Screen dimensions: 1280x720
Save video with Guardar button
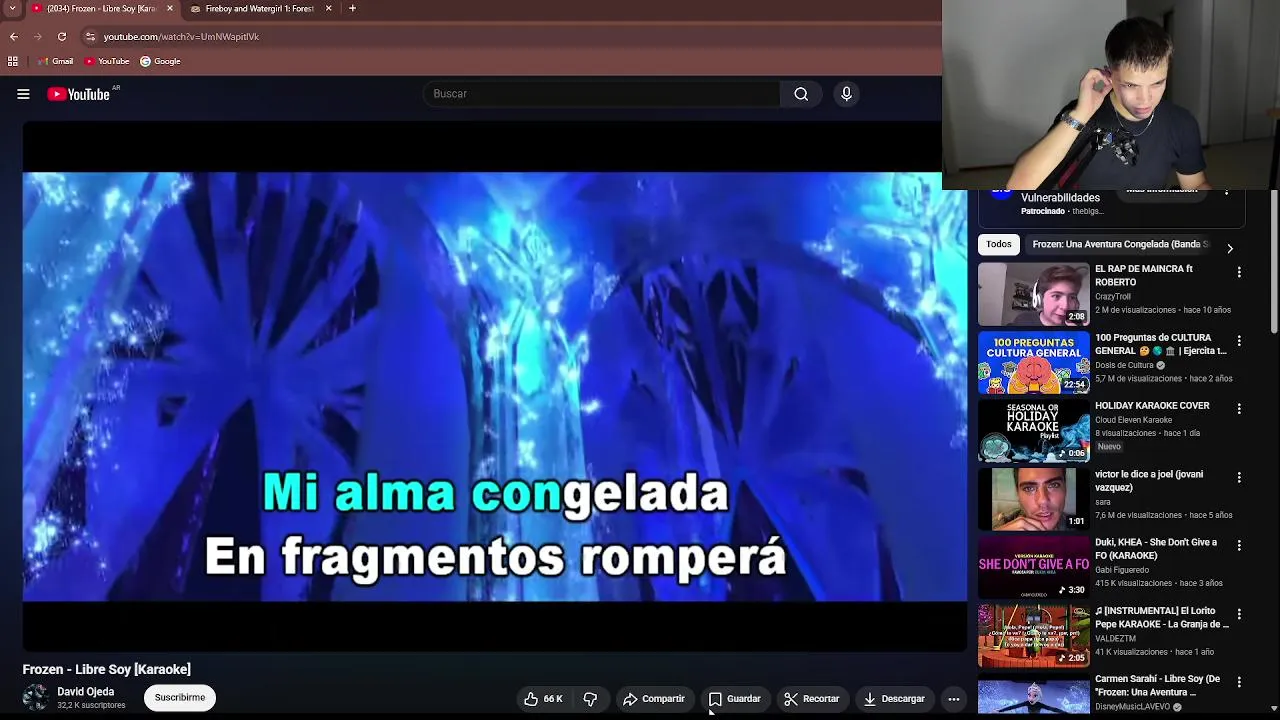coord(735,699)
